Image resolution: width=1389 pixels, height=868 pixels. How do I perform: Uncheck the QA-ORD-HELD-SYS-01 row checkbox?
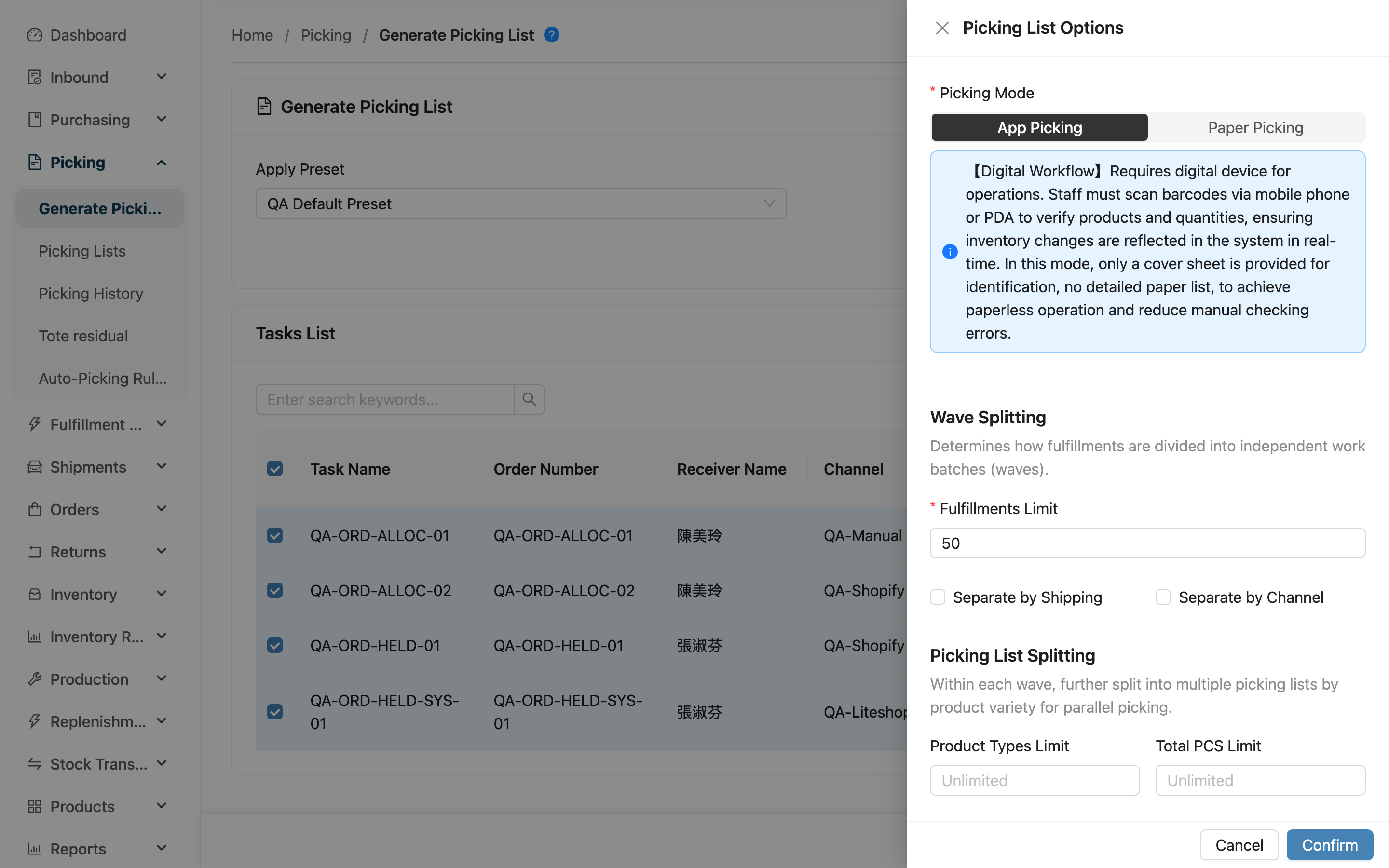pyautogui.click(x=275, y=712)
